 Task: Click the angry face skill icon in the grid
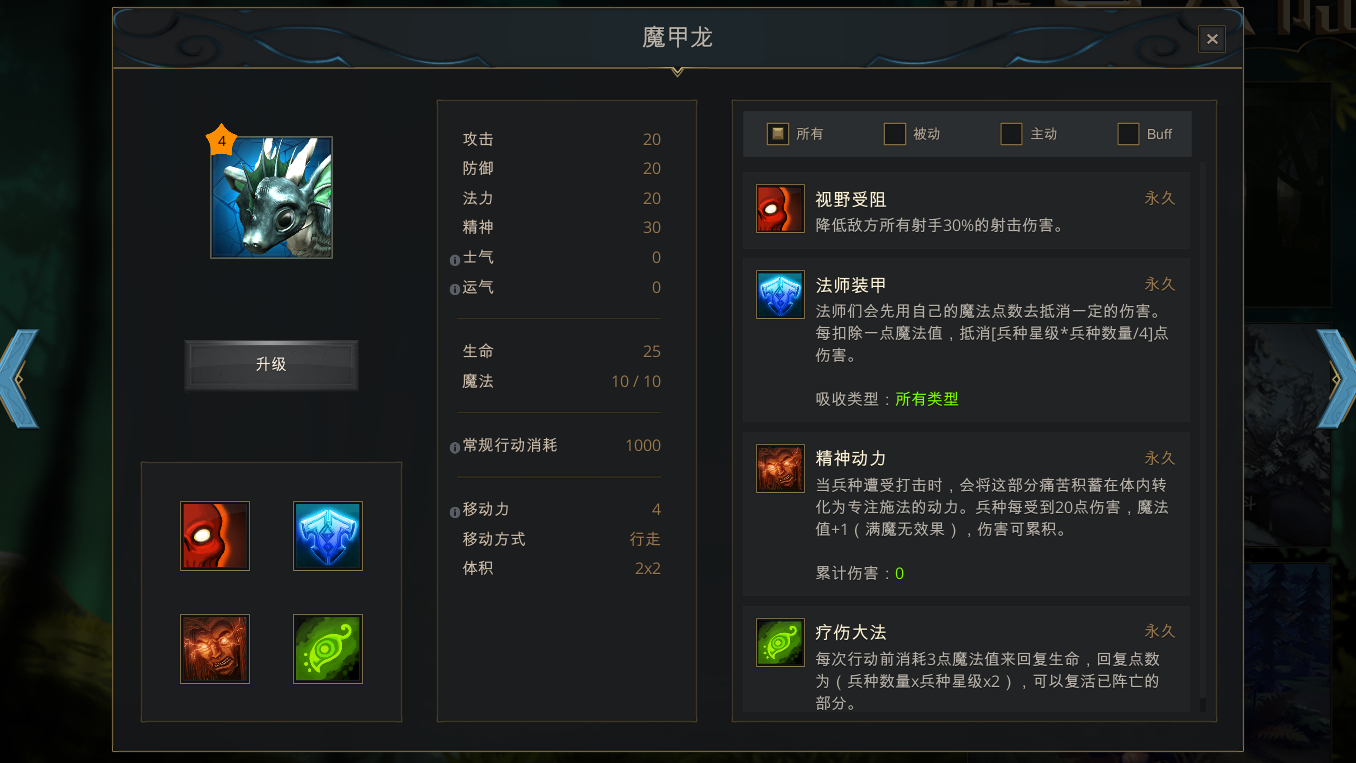pyautogui.click(x=215, y=649)
